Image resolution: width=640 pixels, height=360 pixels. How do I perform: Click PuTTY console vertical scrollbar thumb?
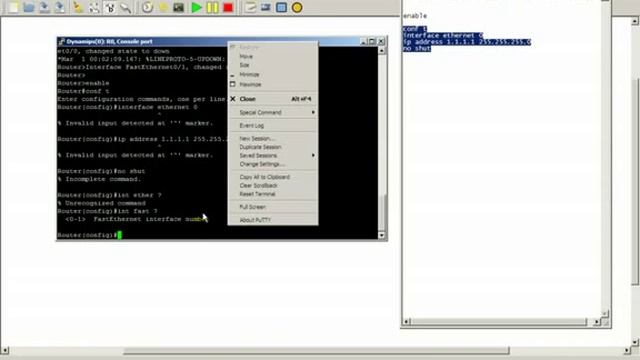click(381, 212)
